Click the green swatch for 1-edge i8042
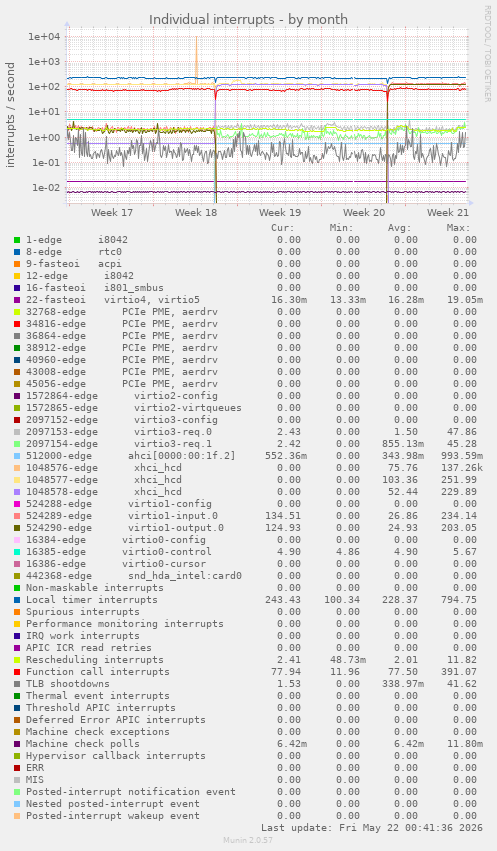This screenshot has width=497, height=851. (x=17, y=240)
